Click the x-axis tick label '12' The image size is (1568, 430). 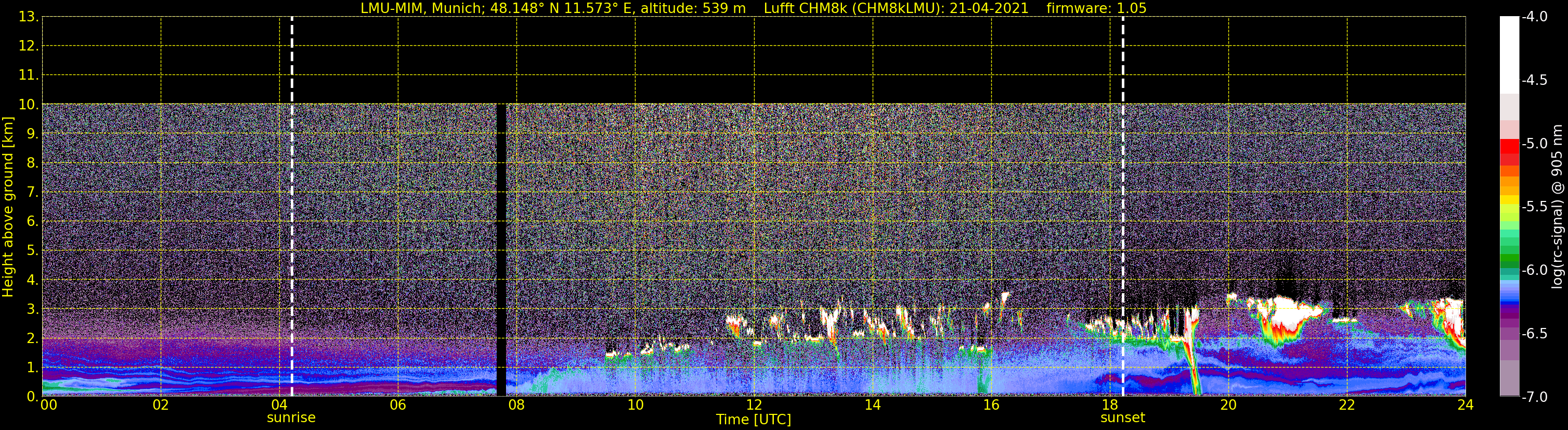tap(754, 405)
